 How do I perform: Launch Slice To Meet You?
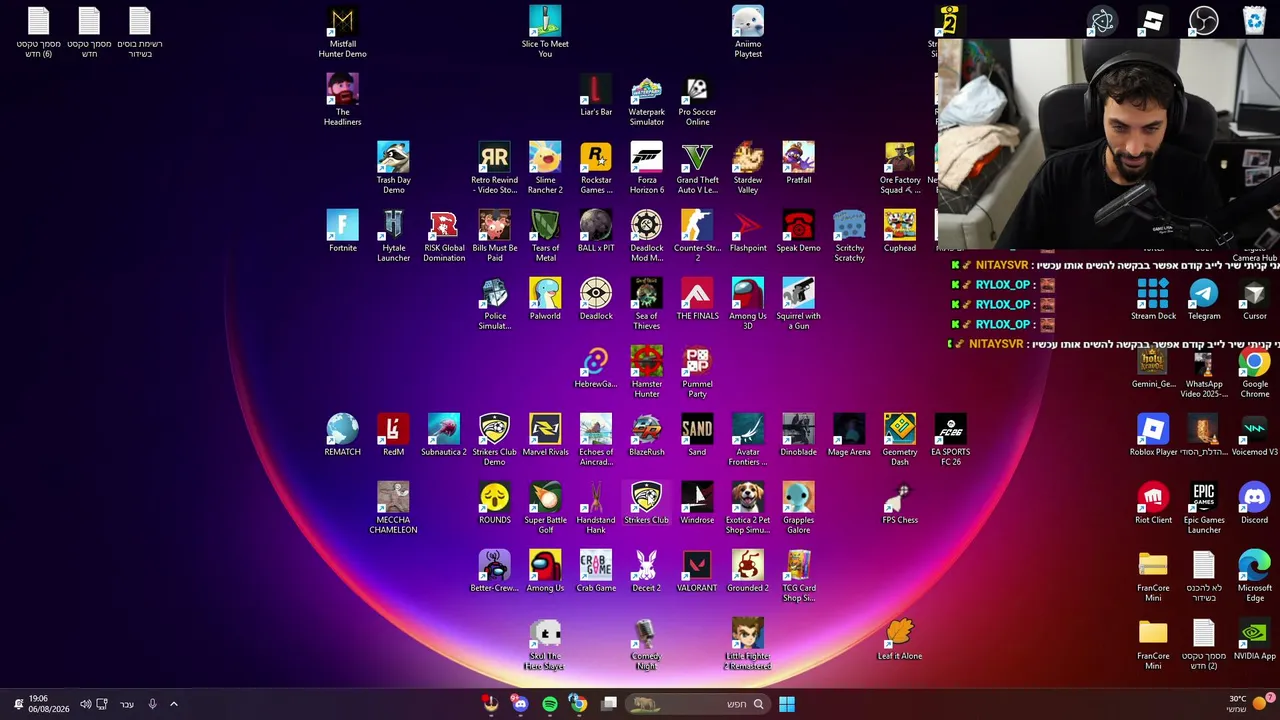[x=545, y=32]
